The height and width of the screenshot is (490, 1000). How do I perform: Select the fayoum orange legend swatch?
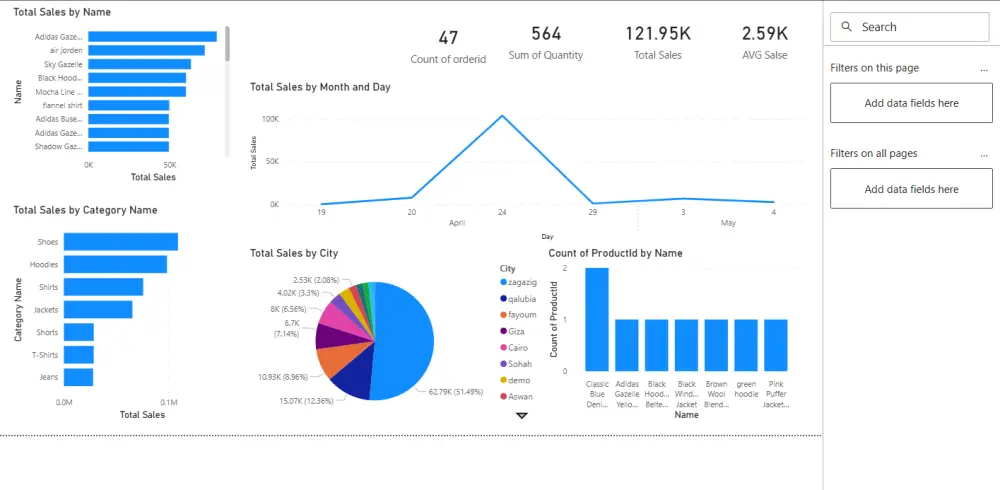[504, 315]
